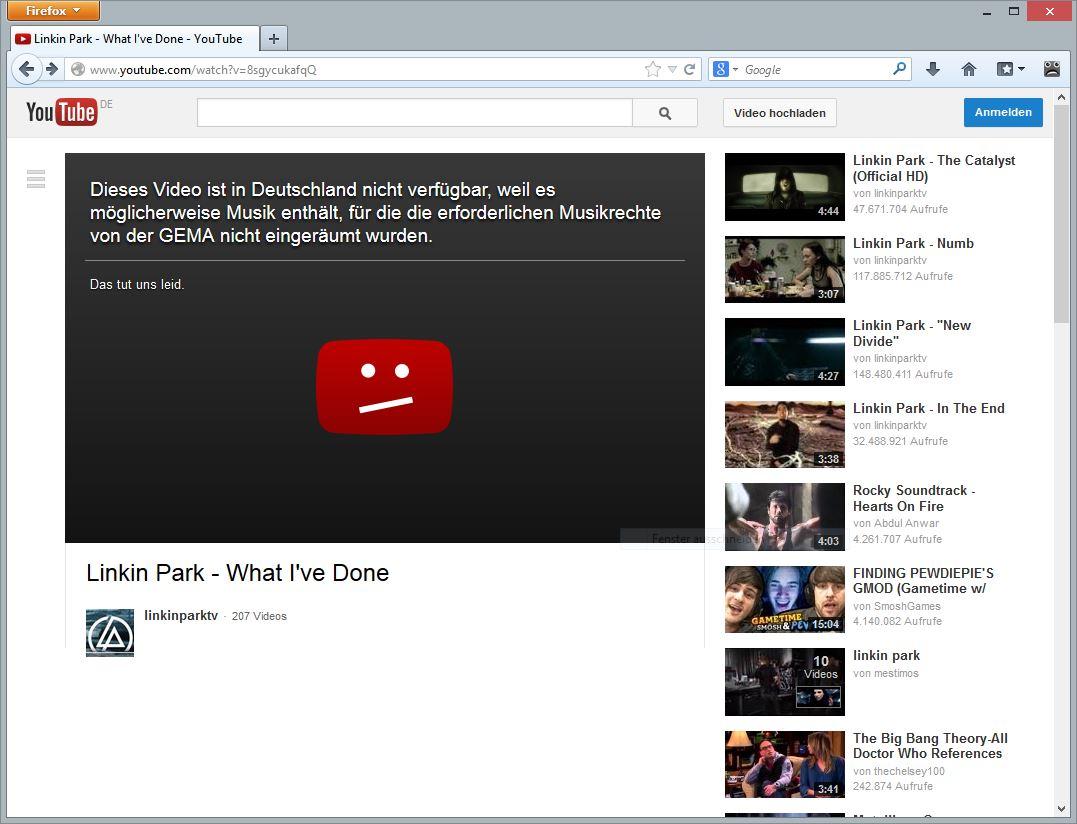Open a new tab with plus button

[x=273, y=38]
